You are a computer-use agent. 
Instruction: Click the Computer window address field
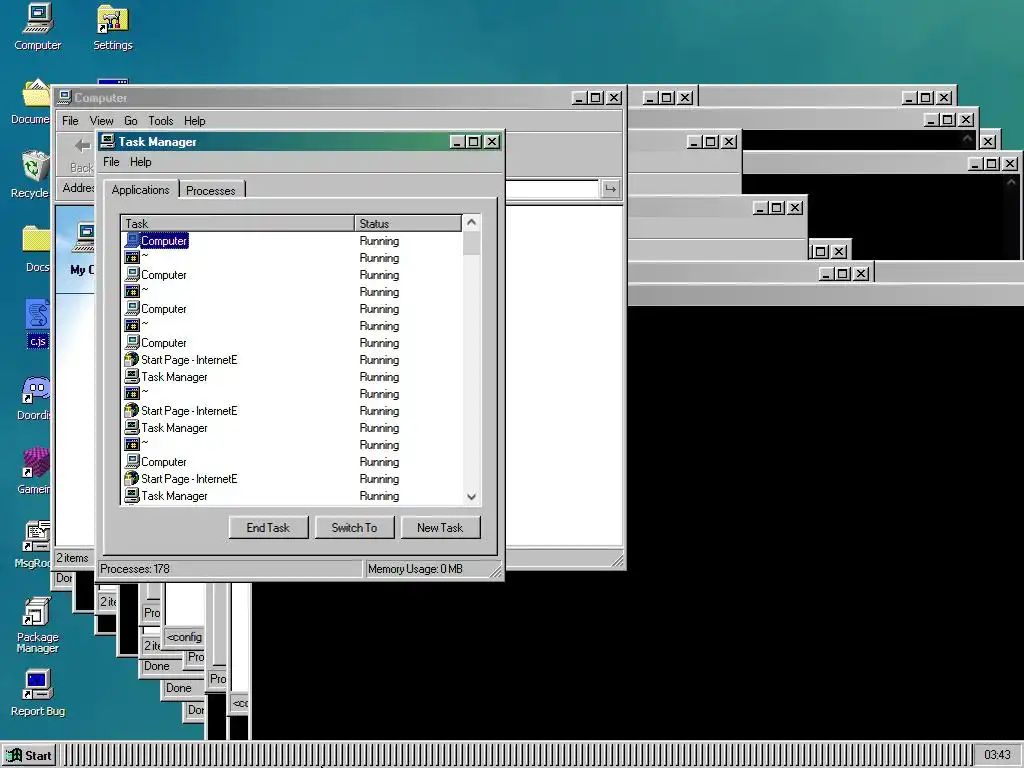coord(552,189)
